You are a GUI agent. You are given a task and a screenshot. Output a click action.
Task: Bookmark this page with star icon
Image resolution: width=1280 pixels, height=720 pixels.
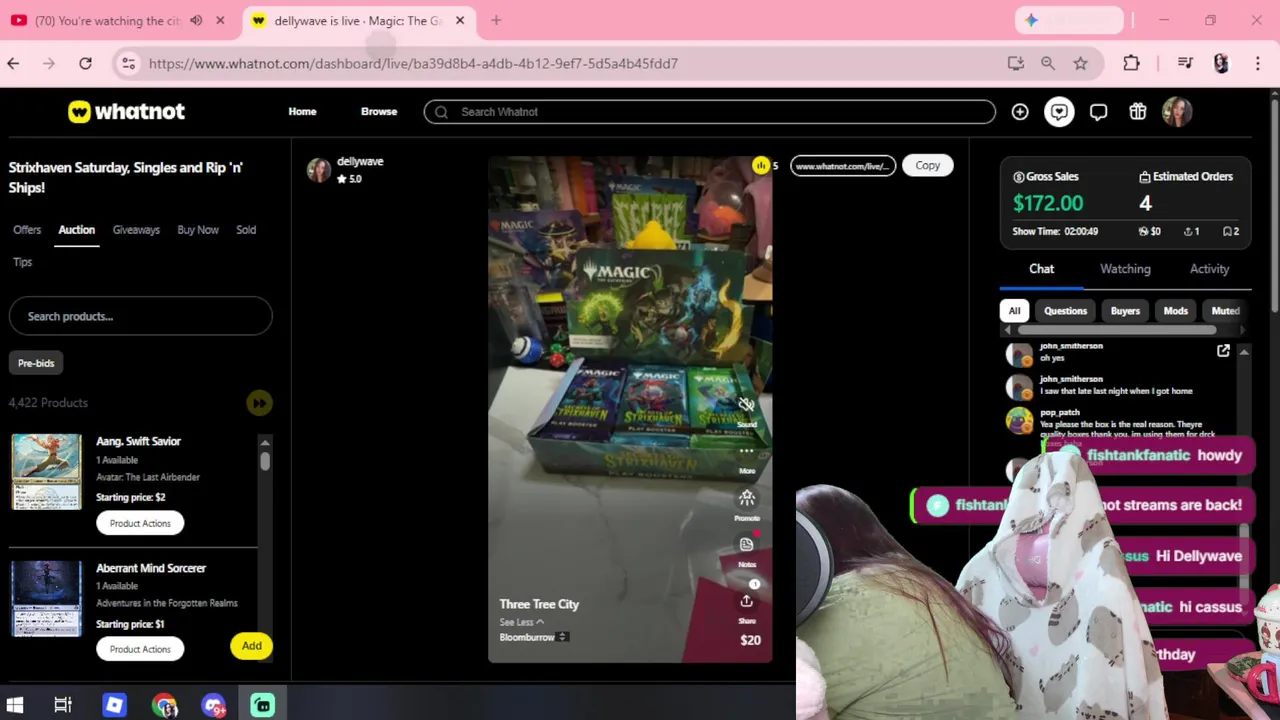click(1080, 63)
